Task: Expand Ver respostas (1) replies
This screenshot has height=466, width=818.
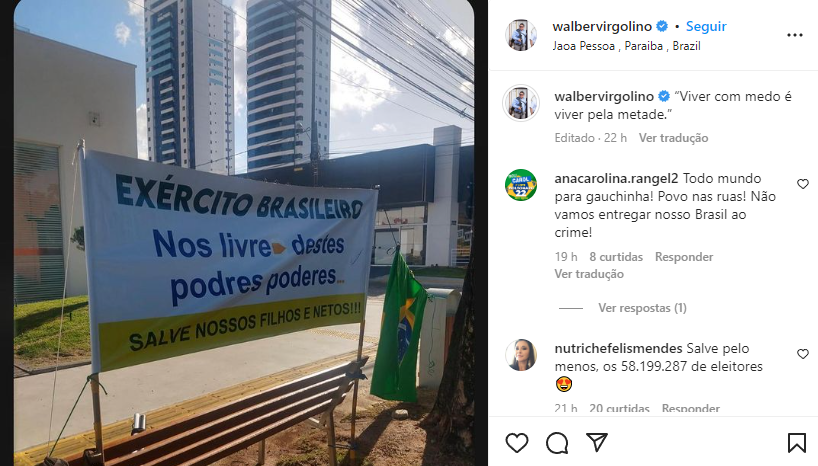Action: 642,308
